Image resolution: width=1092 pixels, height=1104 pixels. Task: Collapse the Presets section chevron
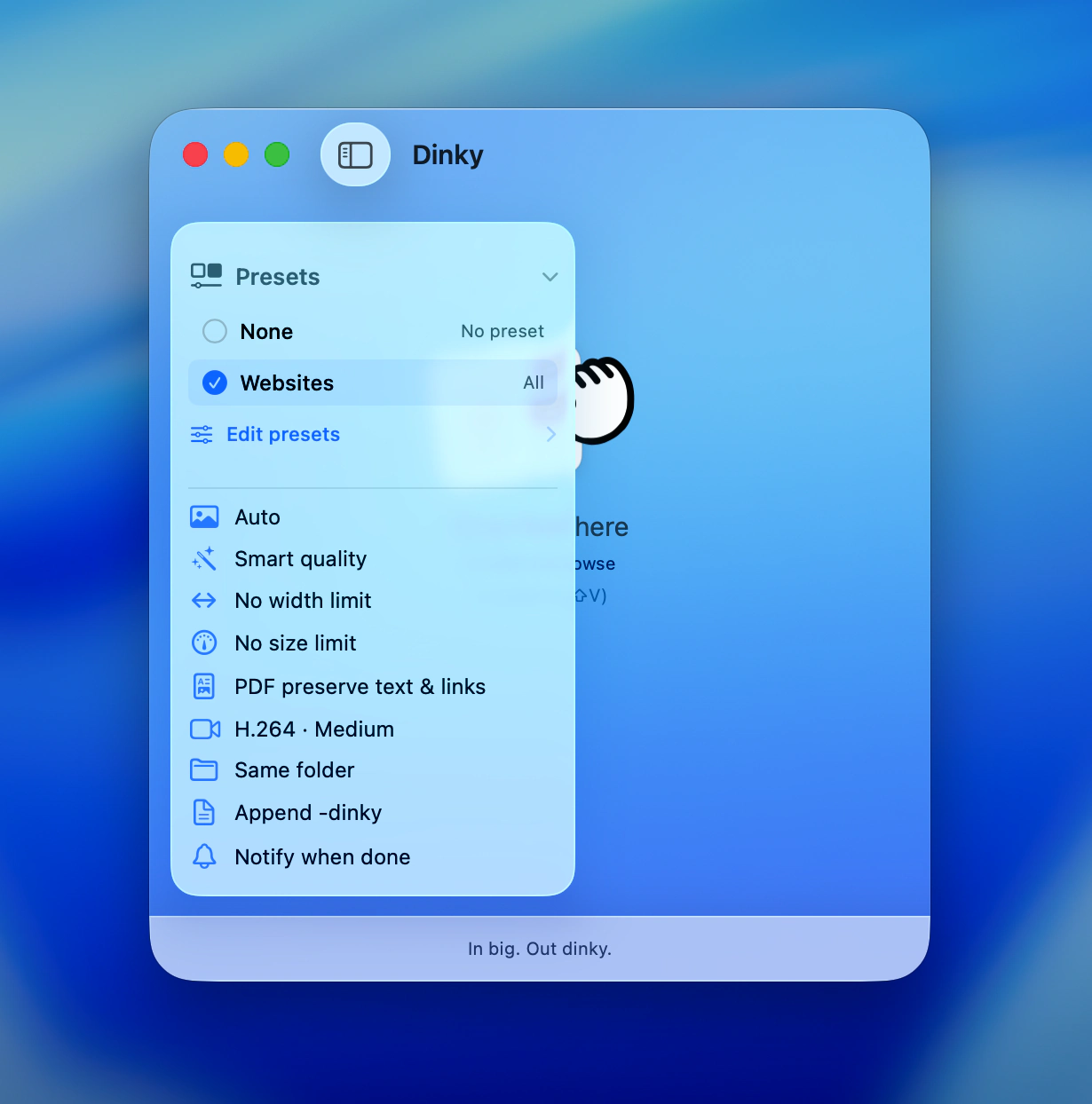click(x=550, y=277)
